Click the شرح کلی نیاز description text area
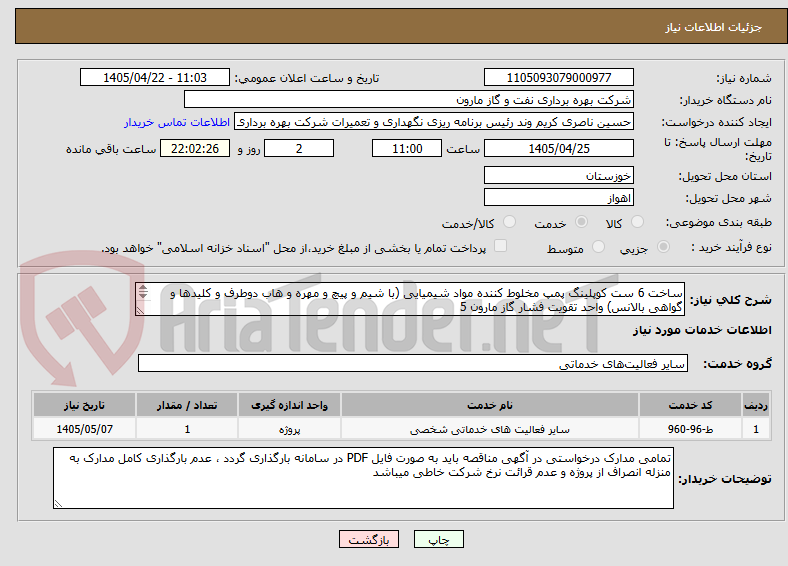The width and height of the screenshot is (788, 566). click(x=410, y=299)
